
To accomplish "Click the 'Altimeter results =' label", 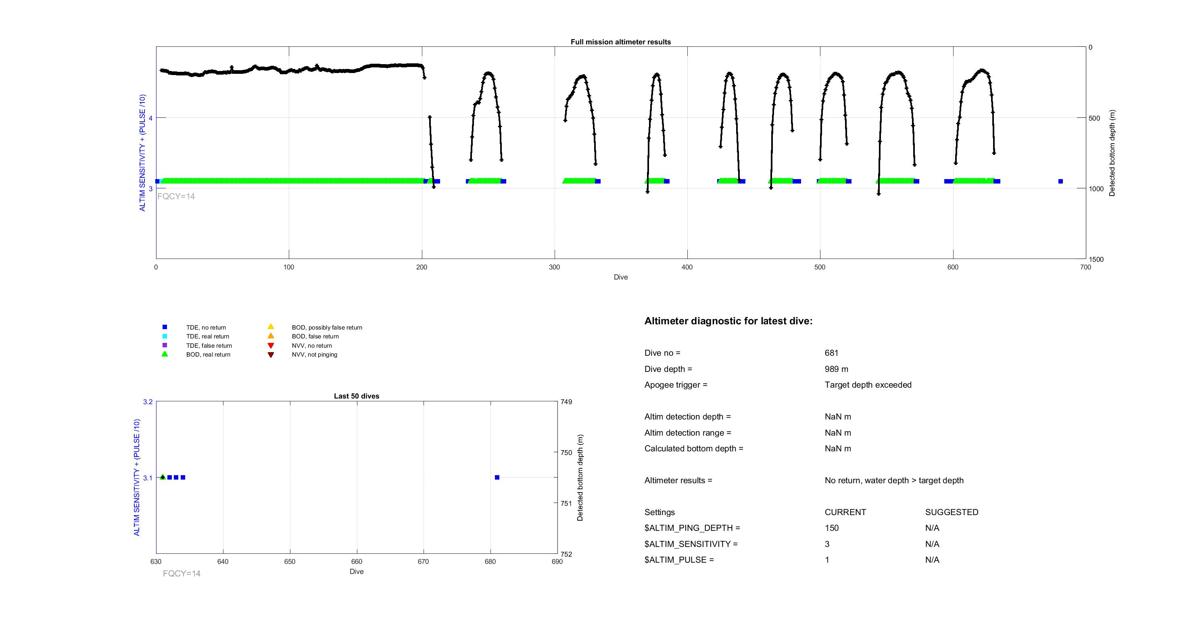I will 679,481.
